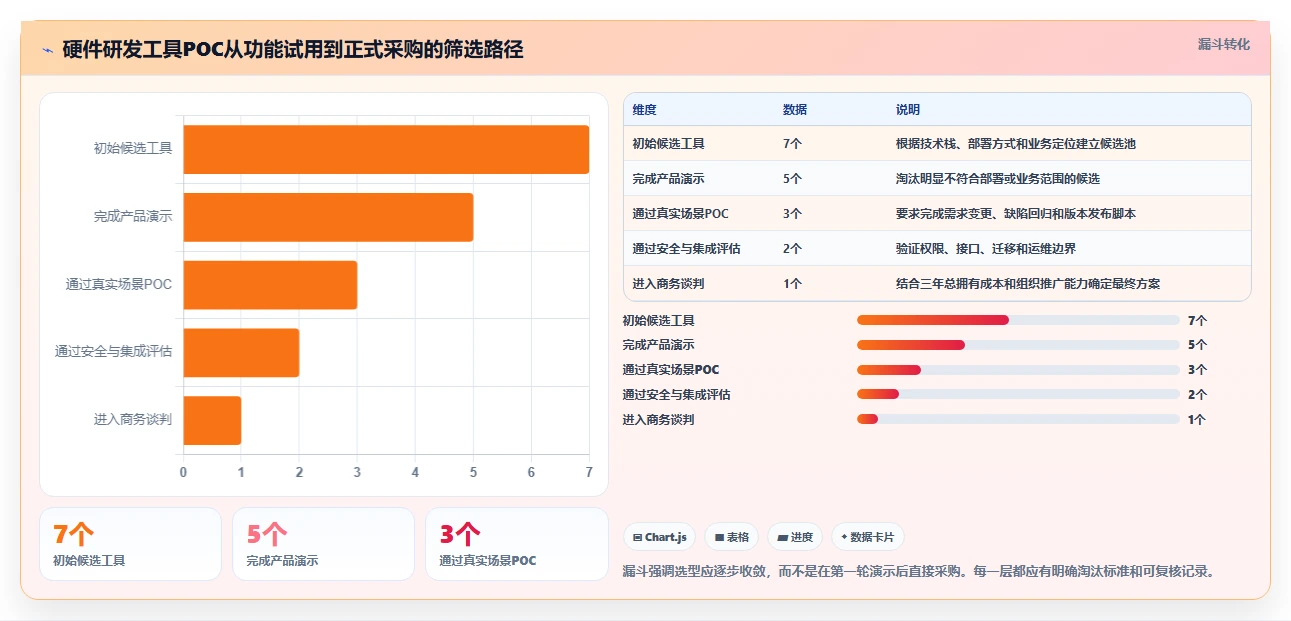The image size is (1291, 621).
Task: Click the 通过真实场景POC chart axis label
Action: [x=119, y=284]
